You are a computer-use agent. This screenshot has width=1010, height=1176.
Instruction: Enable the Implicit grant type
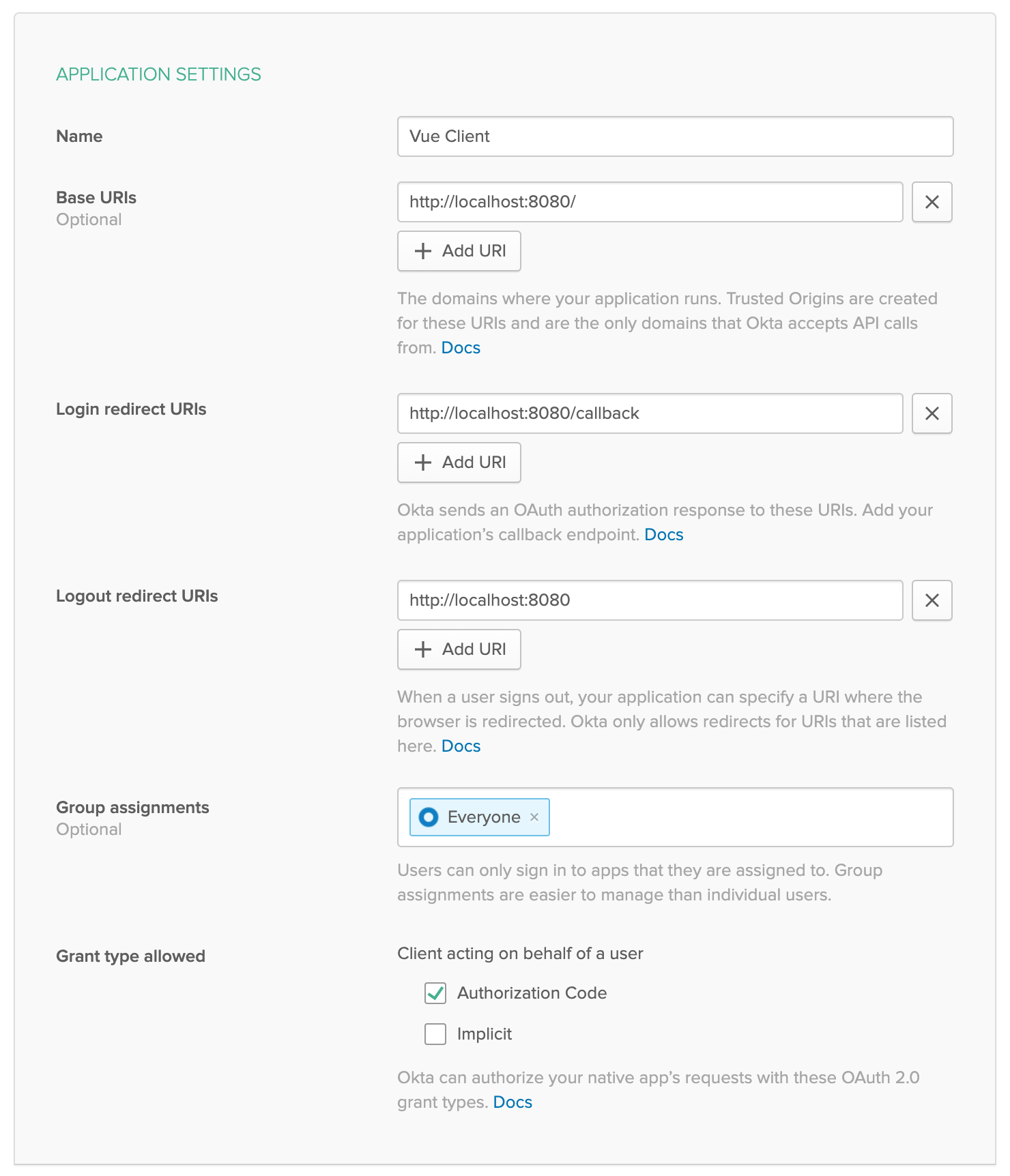(x=435, y=1034)
